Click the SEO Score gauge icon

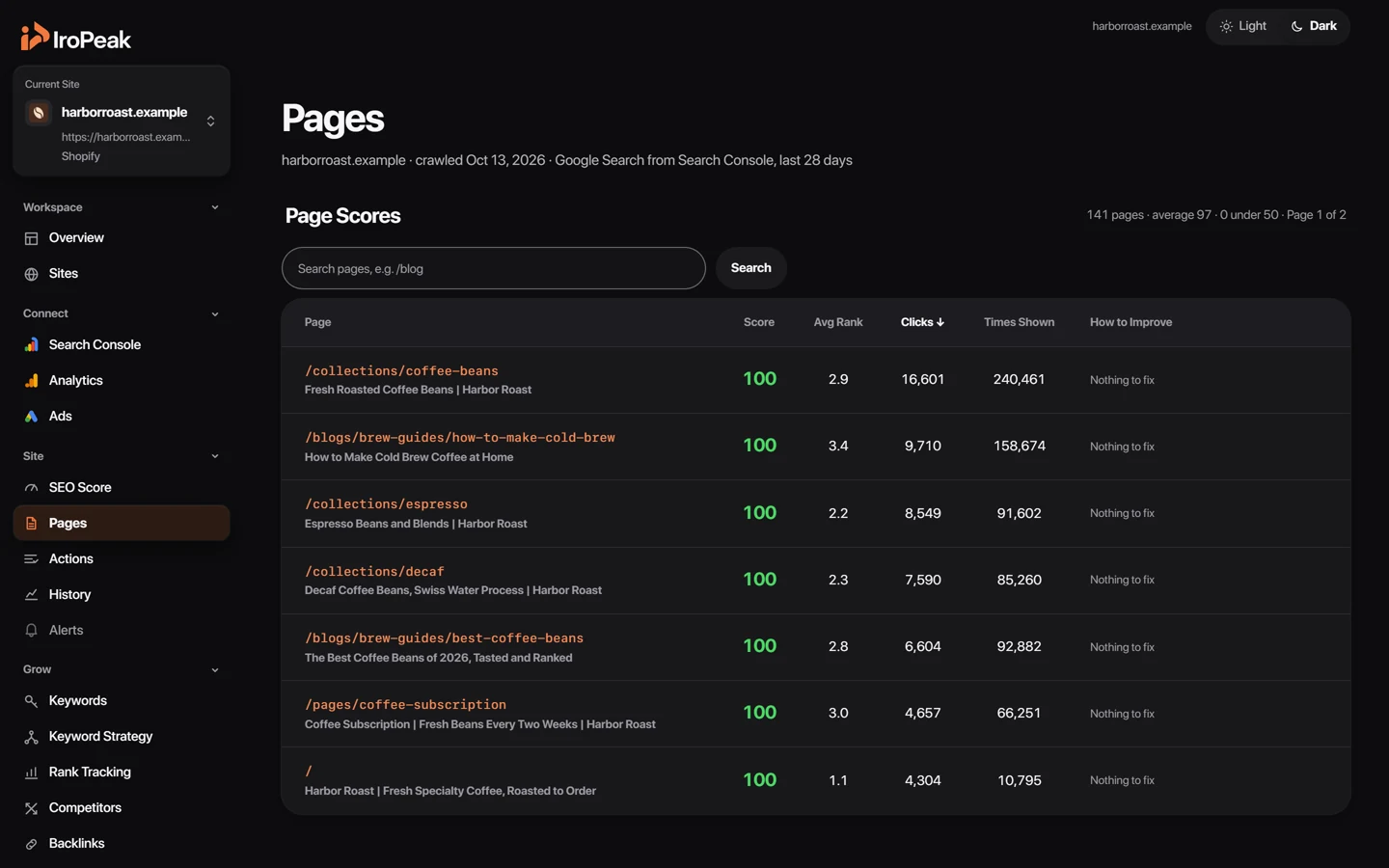click(31, 487)
